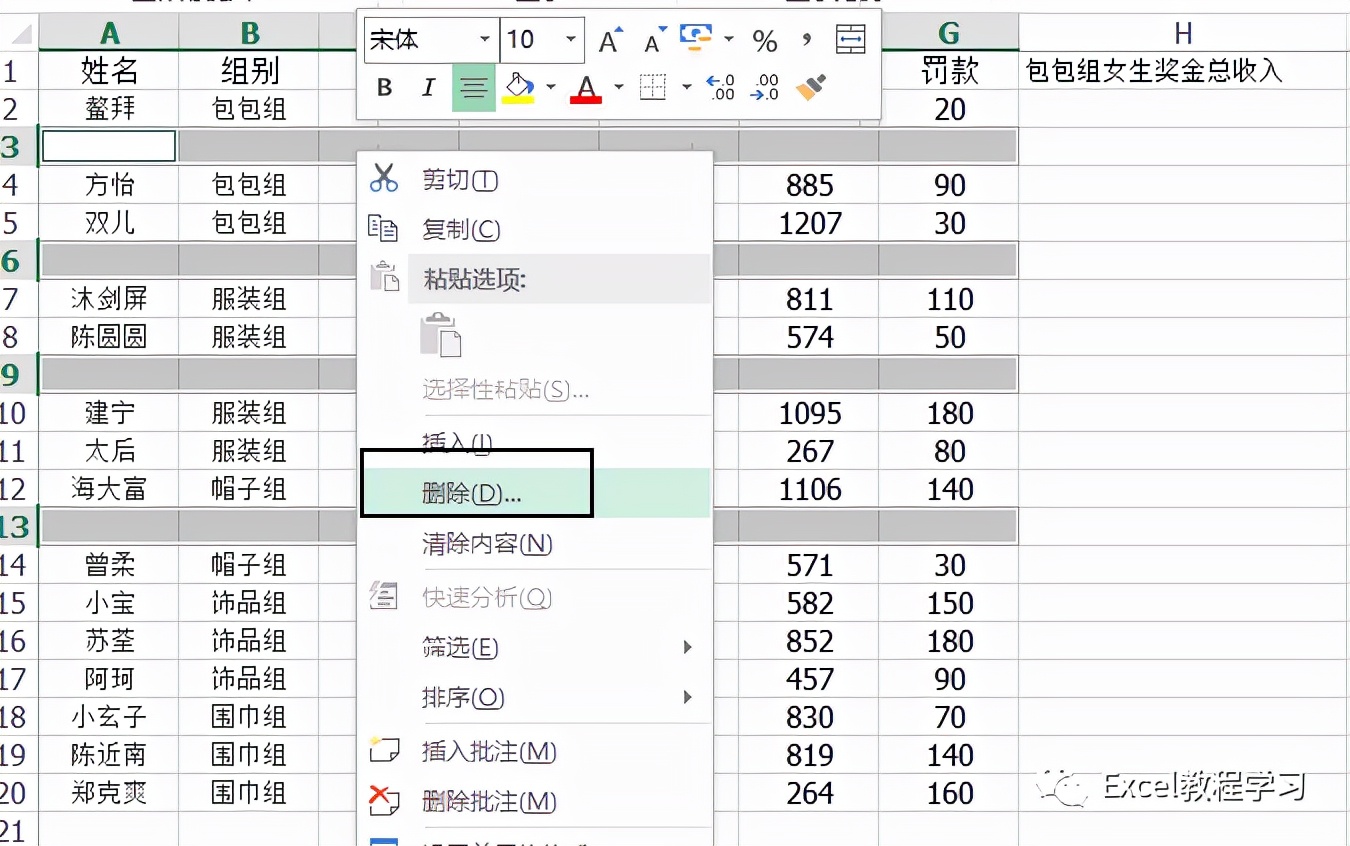Select the 帽子组 cell in 曾柔's row
This screenshot has width=1350, height=846.
[249, 565]
